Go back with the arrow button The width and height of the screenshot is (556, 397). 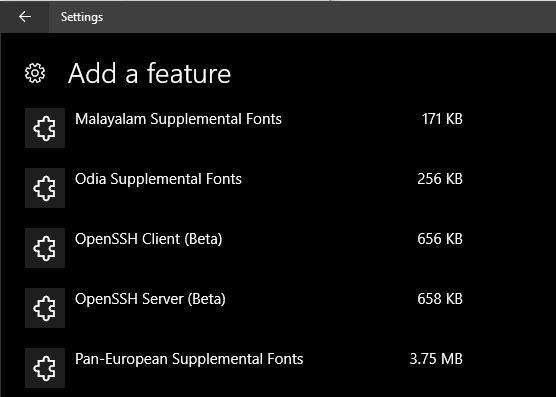coord(25,17)
